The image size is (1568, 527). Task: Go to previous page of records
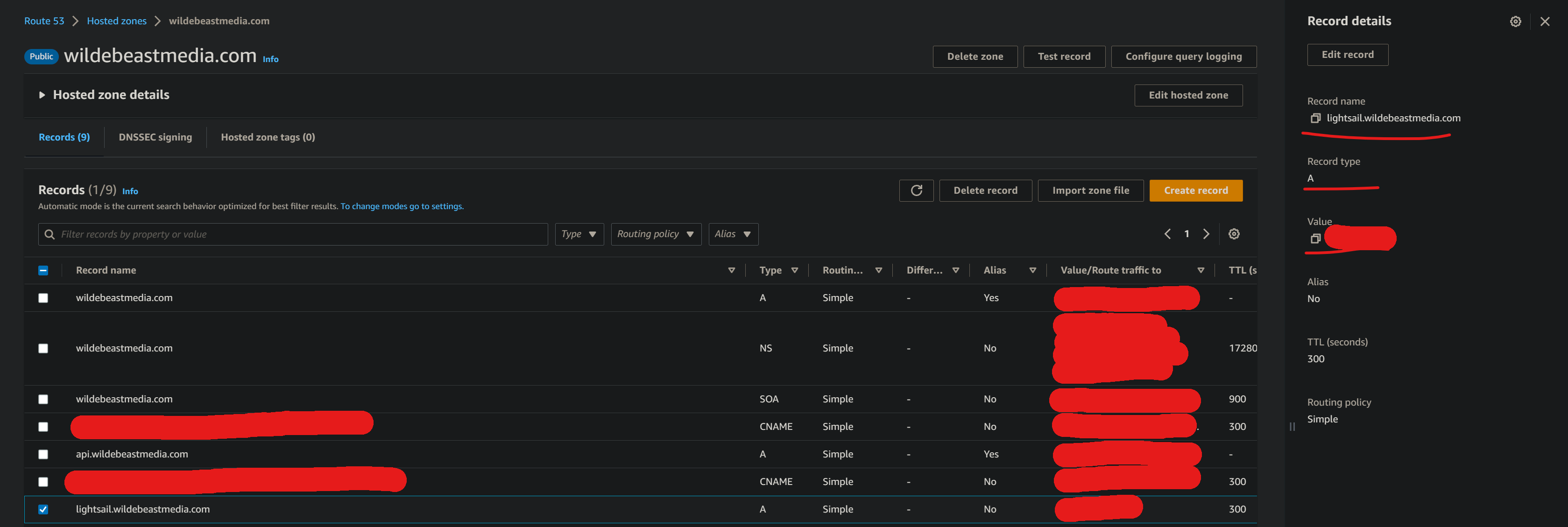point(1167,234)
